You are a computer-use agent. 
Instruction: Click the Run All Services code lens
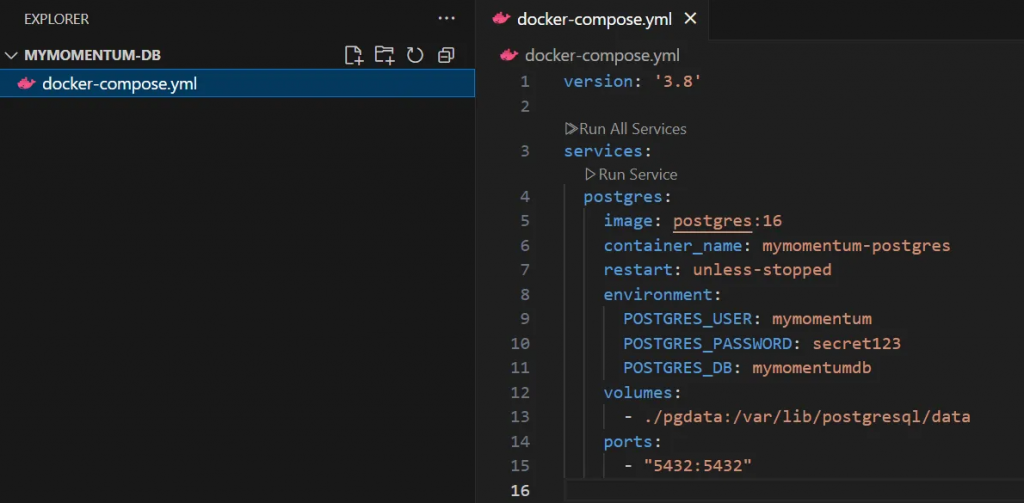click(x=626, y=129)
